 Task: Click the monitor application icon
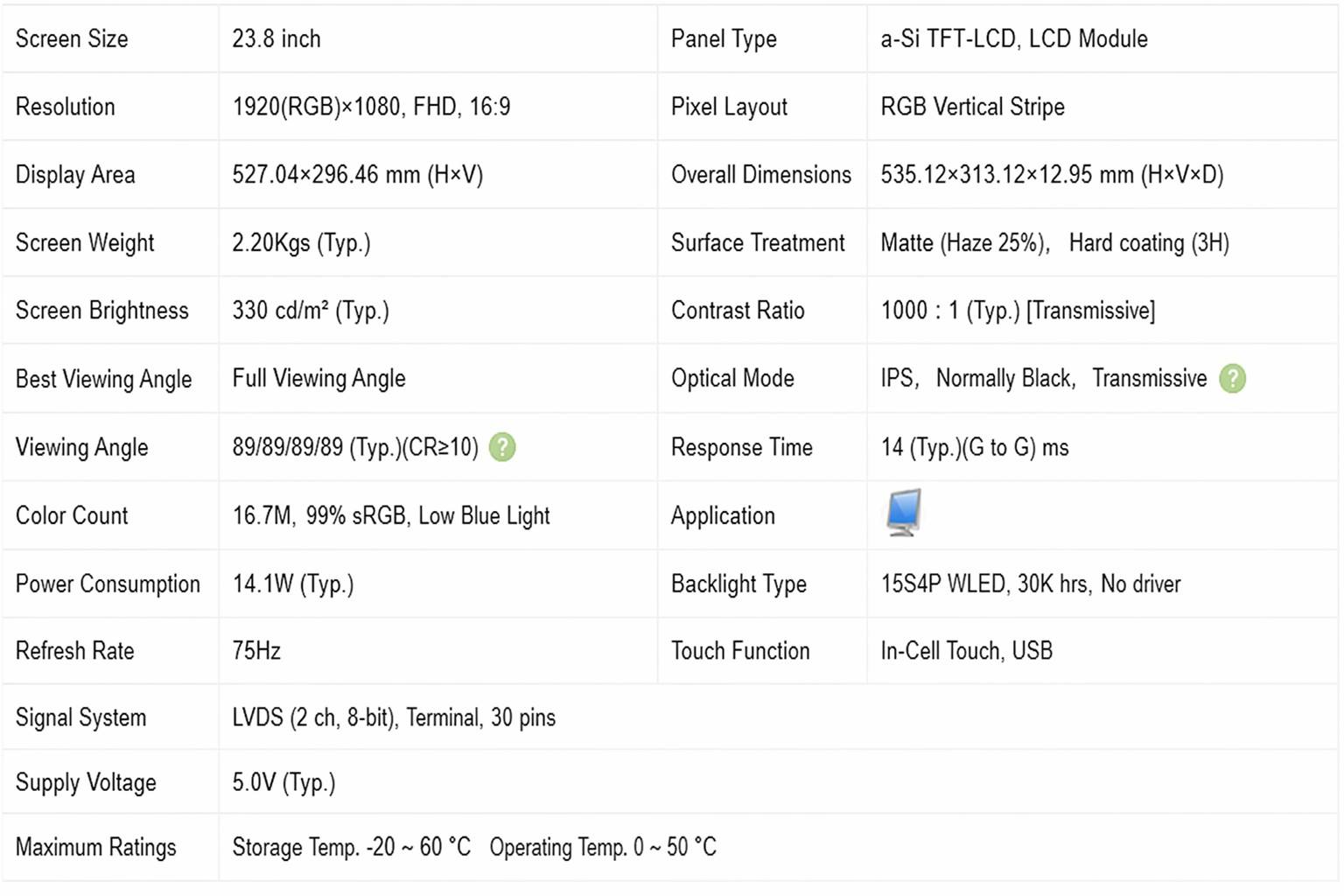click(903, 513)
